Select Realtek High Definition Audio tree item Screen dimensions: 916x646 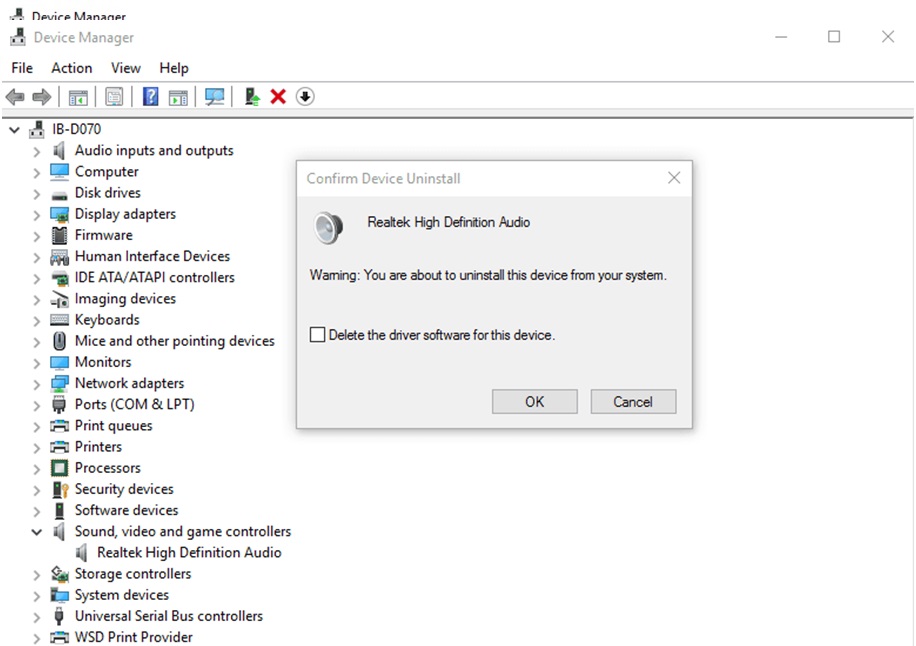click(189, 553)
